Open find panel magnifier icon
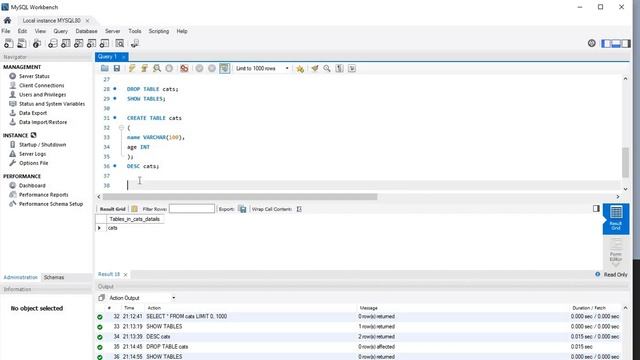 point(327,69)
